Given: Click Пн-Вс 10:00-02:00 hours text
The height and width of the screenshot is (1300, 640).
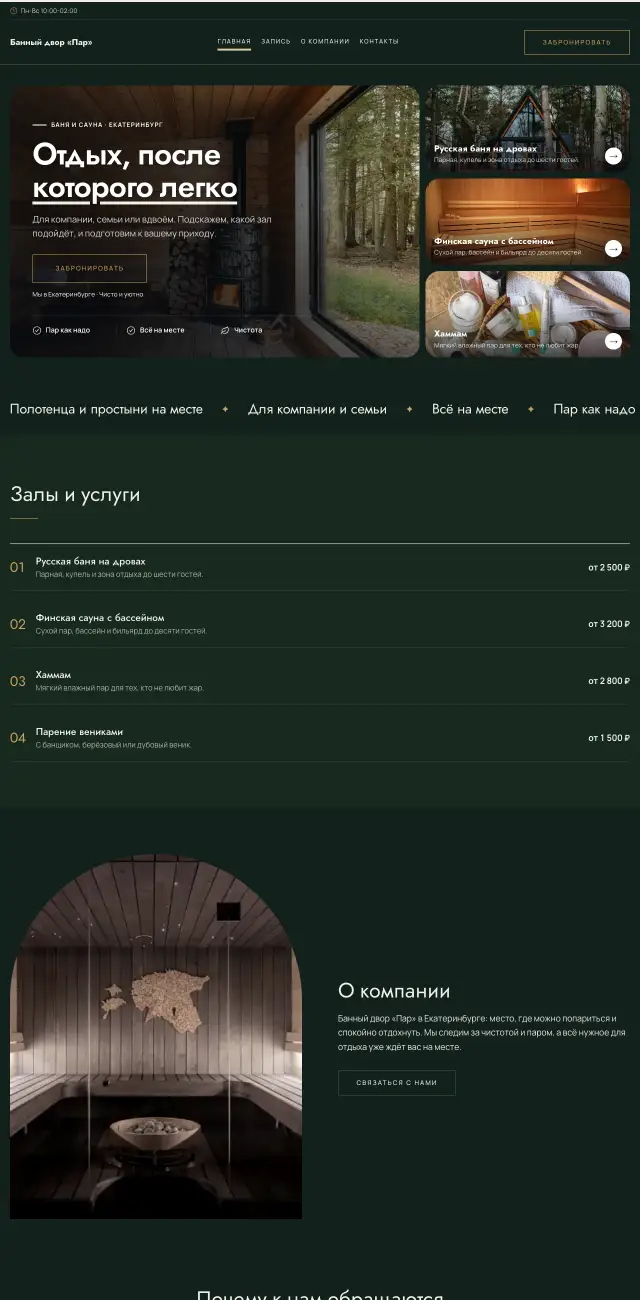Looking at the screenshot, I should tap(49, 10).
